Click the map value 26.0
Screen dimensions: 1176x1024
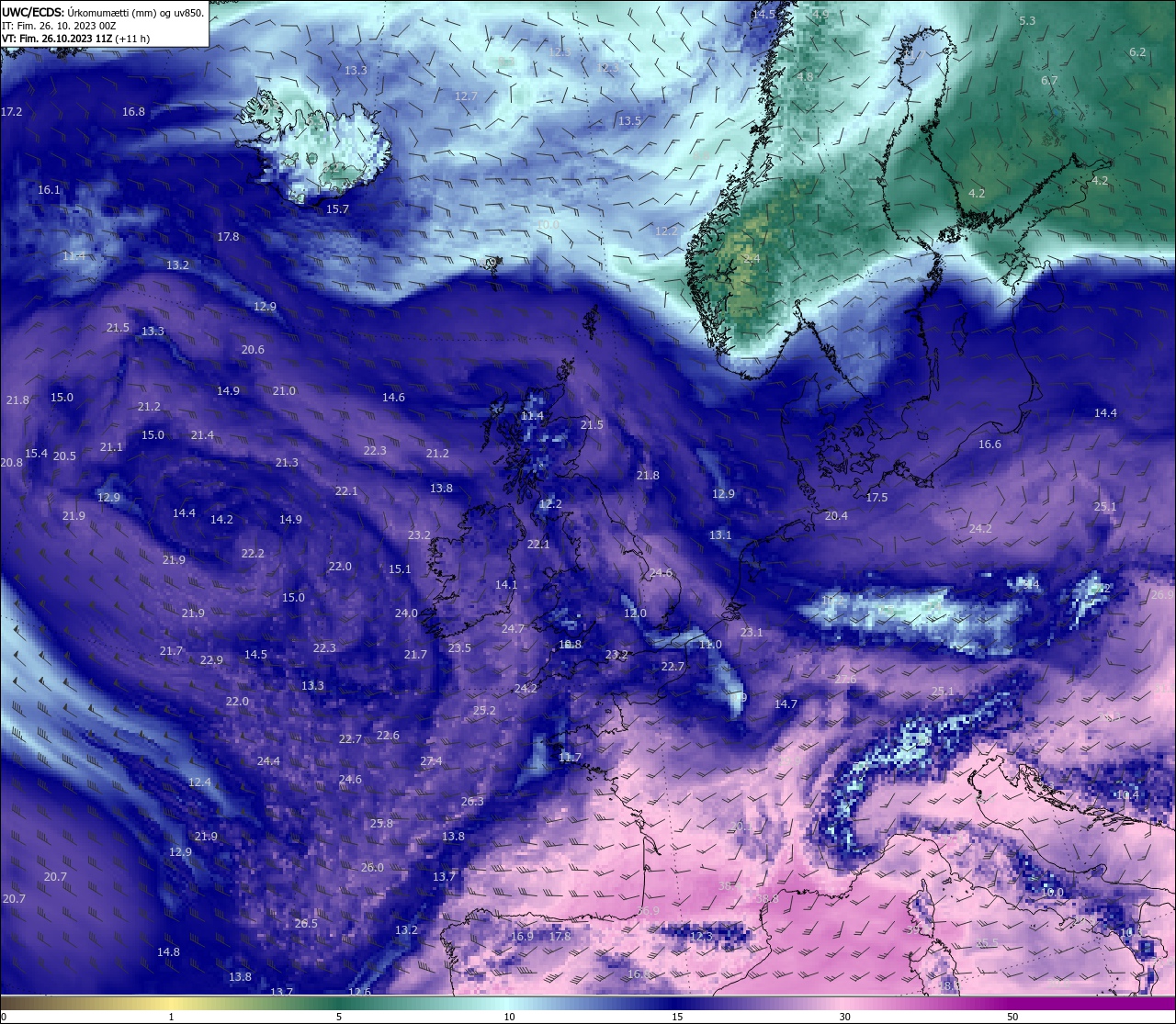pos(372,867)
